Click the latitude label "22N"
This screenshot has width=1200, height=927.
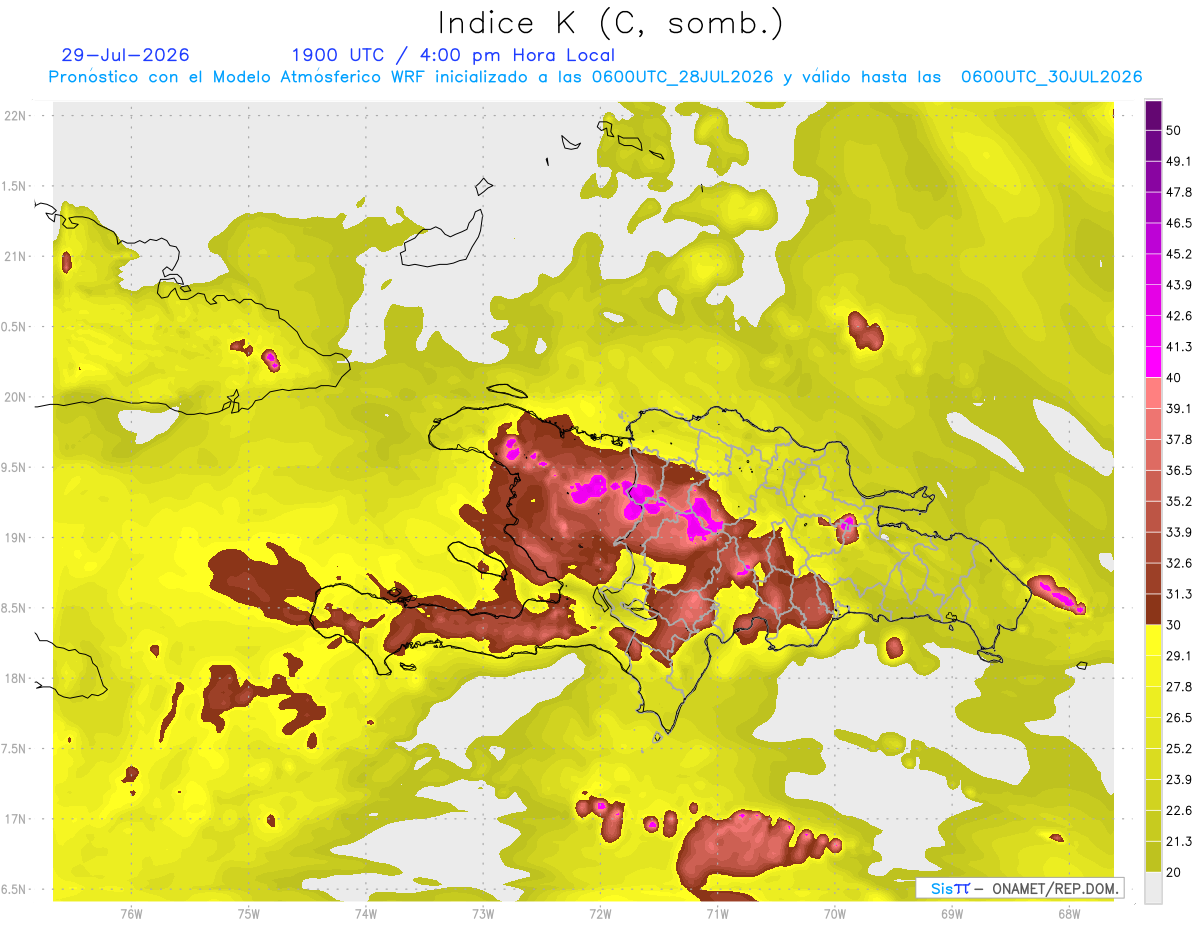click(16, 115)
